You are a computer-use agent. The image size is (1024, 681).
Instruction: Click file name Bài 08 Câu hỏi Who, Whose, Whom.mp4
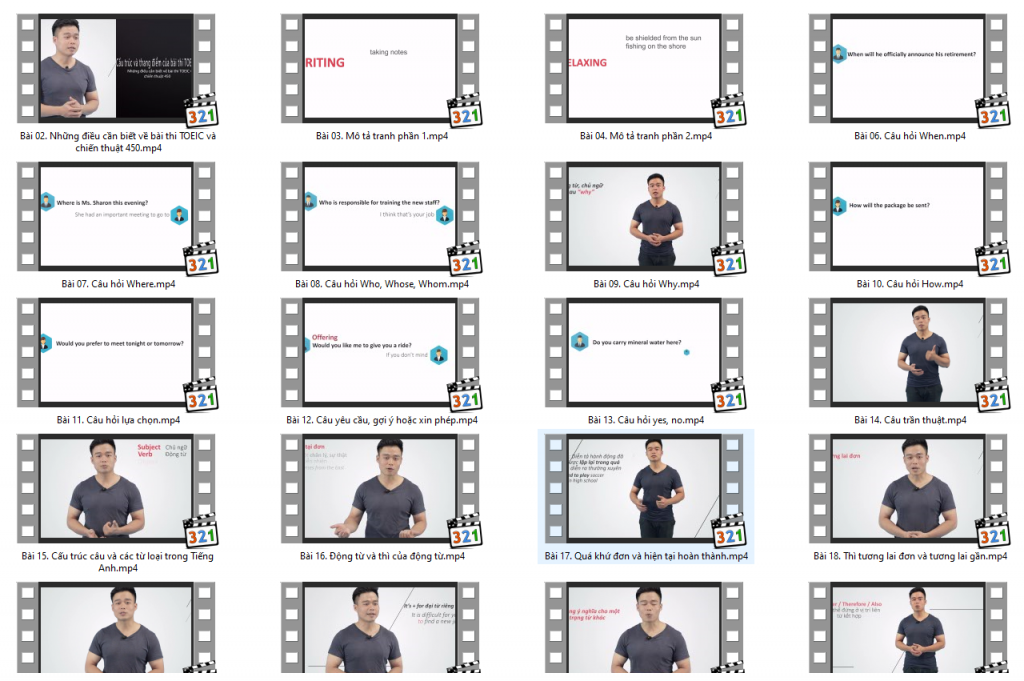[381, 284]
